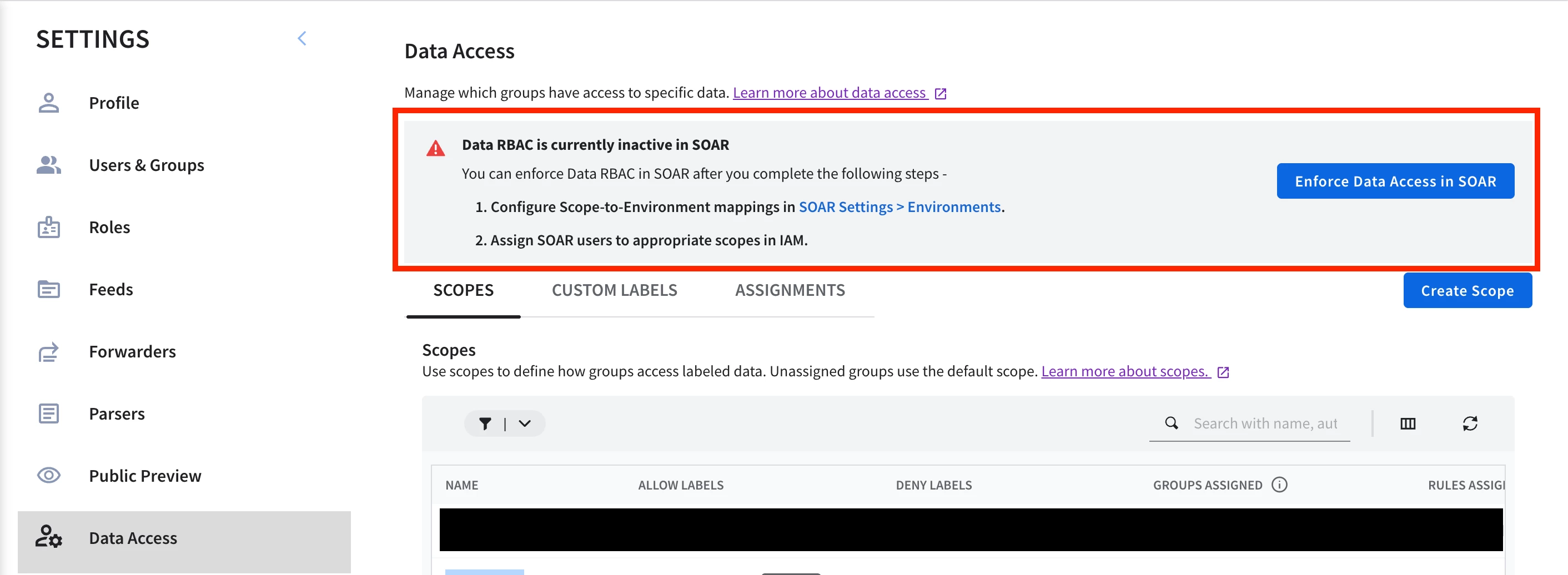Open the column chooser icon
The width and height of the screenshot is (1568, 575).
click(x=1408, y=423)
